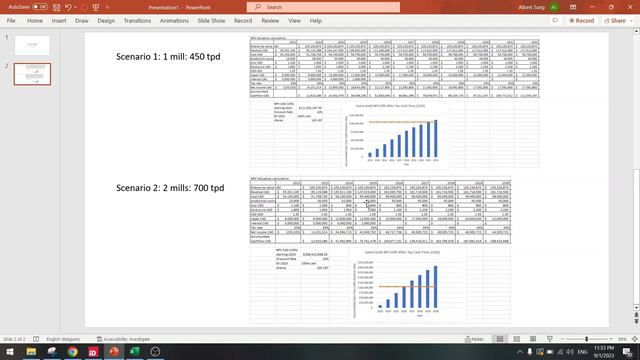Click the Start From Beginning presentation icon
Screen dimensions: 640x360
point(96,7)
